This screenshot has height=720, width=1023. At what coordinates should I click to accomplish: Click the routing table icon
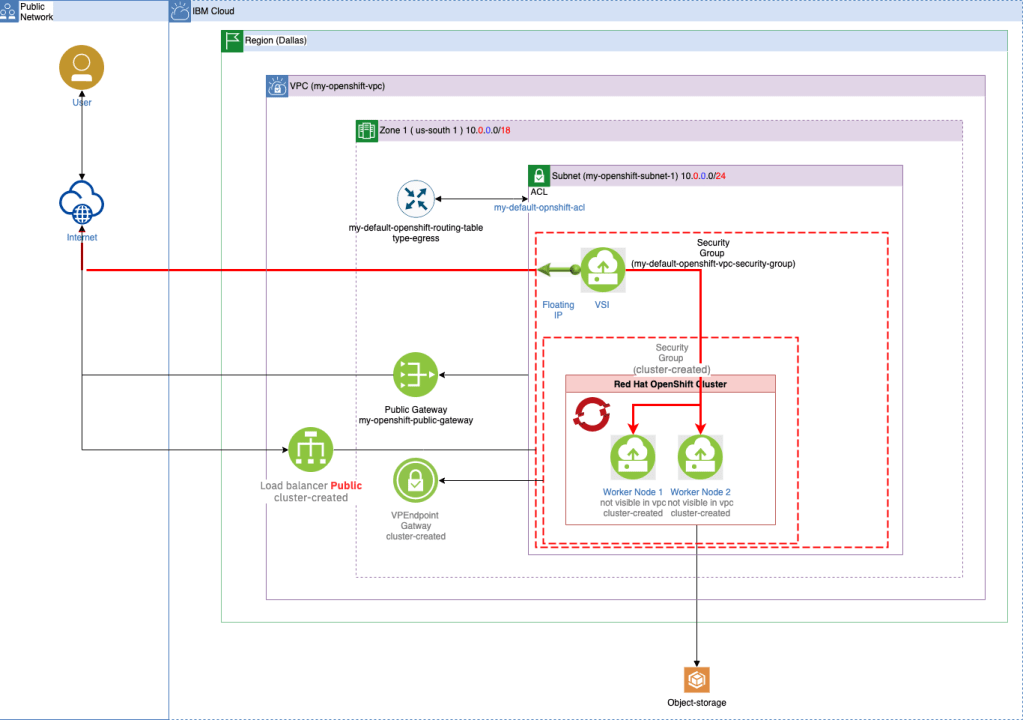[414, 199]
